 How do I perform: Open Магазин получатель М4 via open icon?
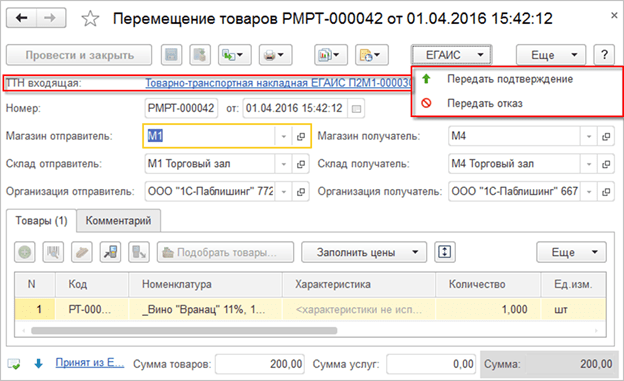click(606, 136)
